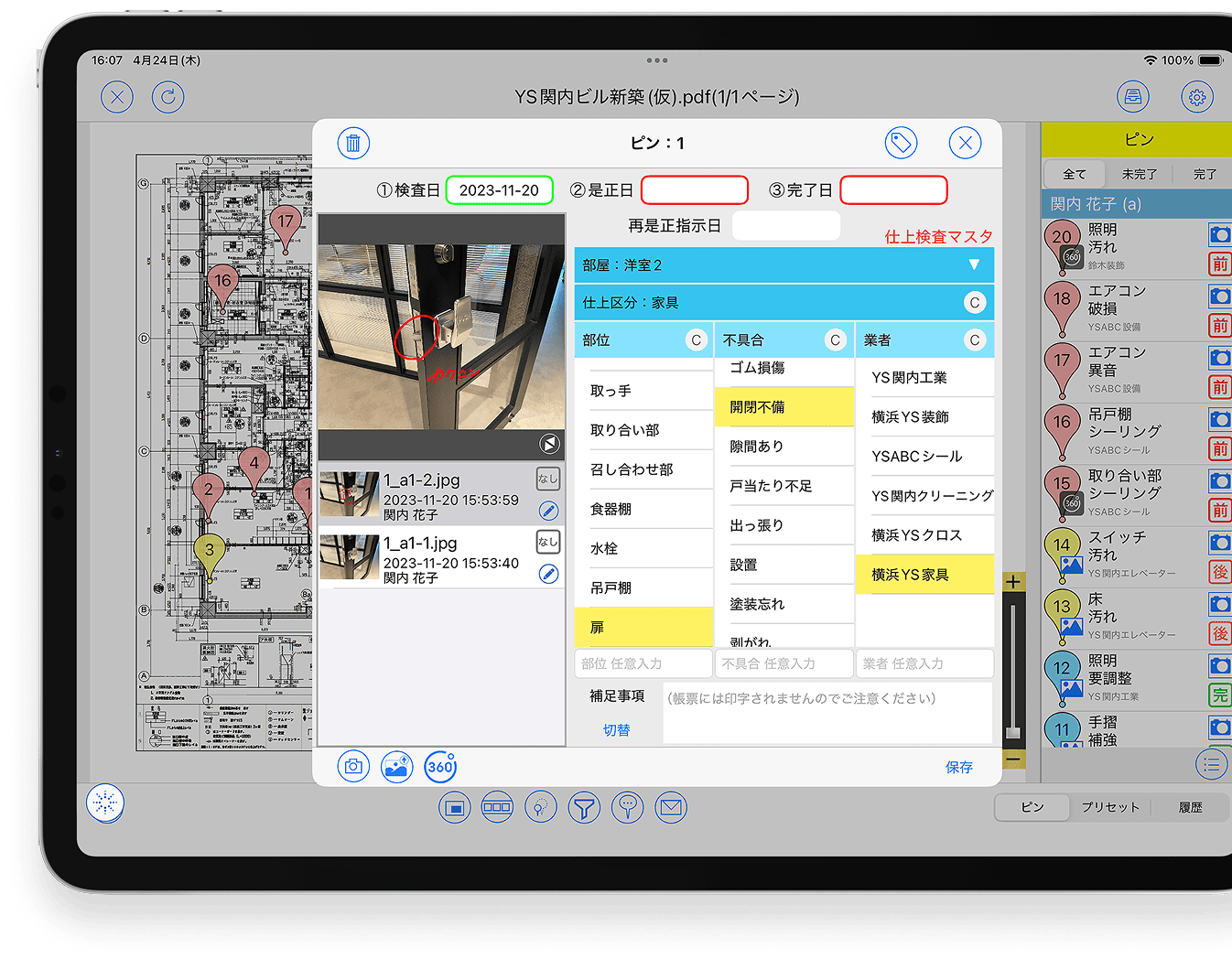Click the 切替 link under 補足事項
Image resolution: width=1232 pixels, height=959 pixels.
point(618,731)
